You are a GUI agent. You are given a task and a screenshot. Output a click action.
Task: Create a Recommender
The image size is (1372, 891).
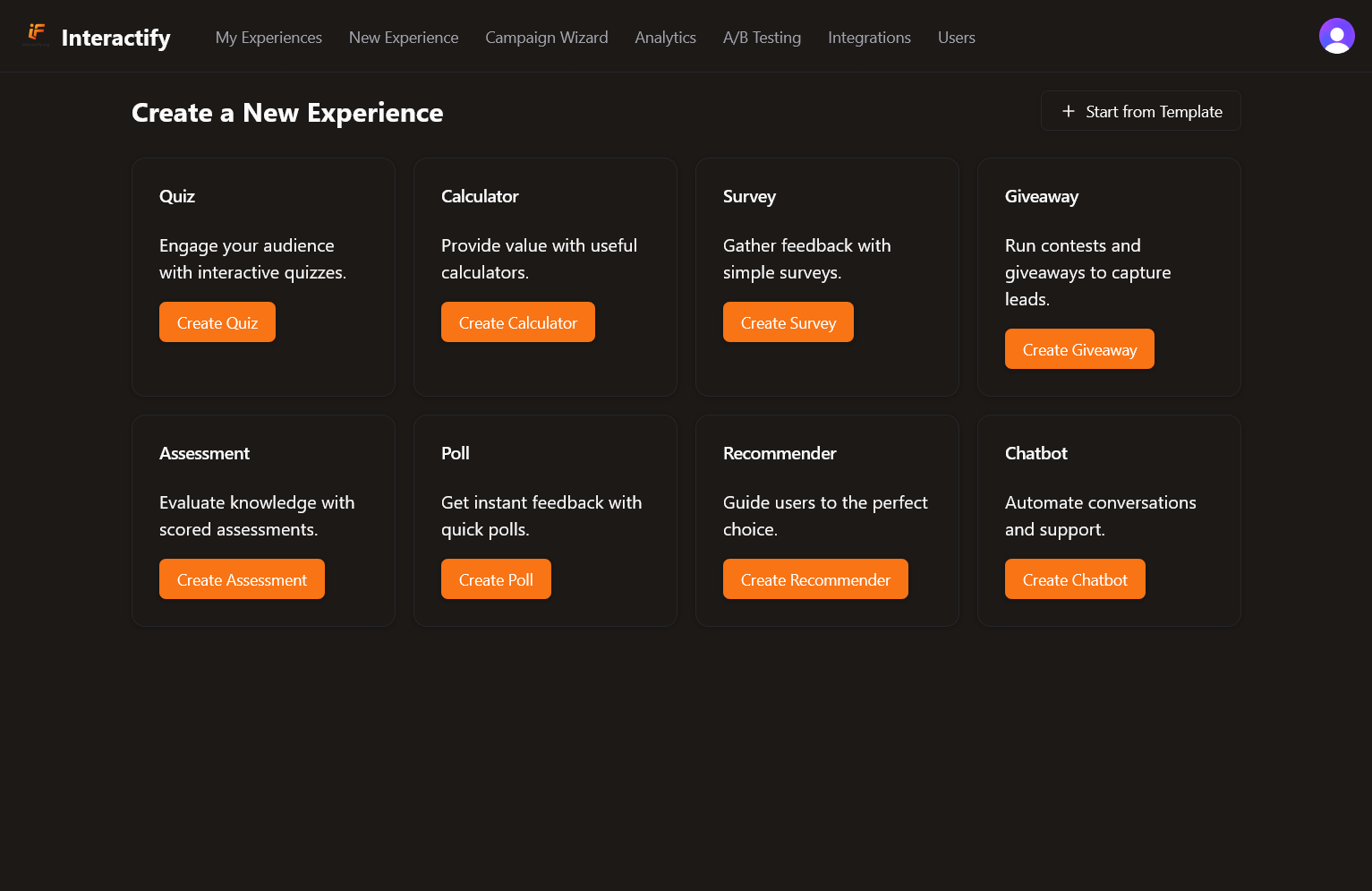(815, 578)
